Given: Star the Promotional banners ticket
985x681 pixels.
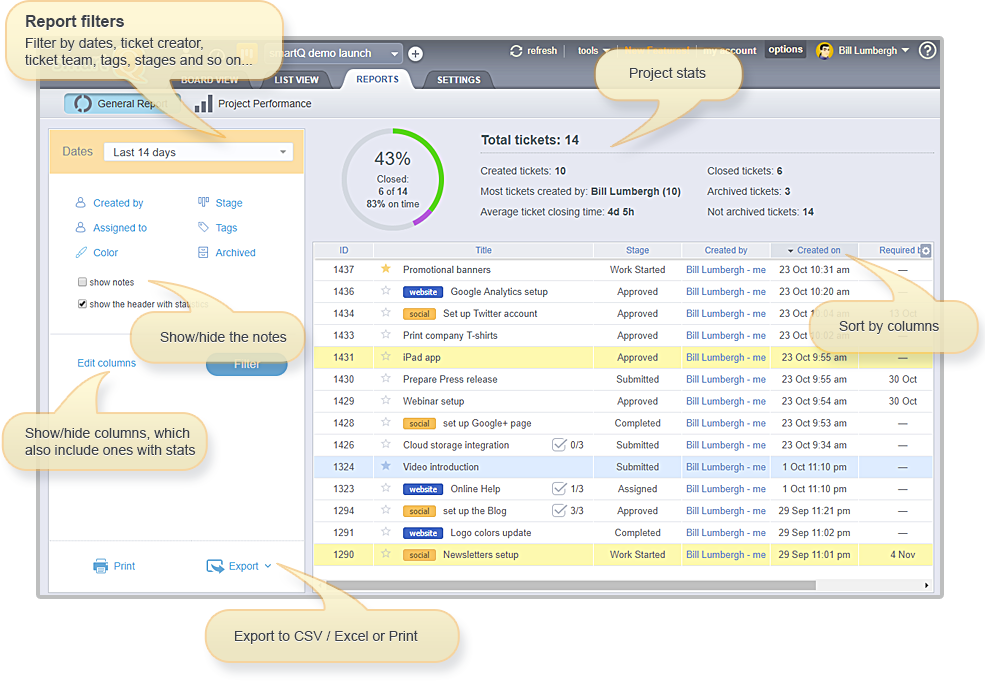Looking at the screenshot, I should point(386,269).
